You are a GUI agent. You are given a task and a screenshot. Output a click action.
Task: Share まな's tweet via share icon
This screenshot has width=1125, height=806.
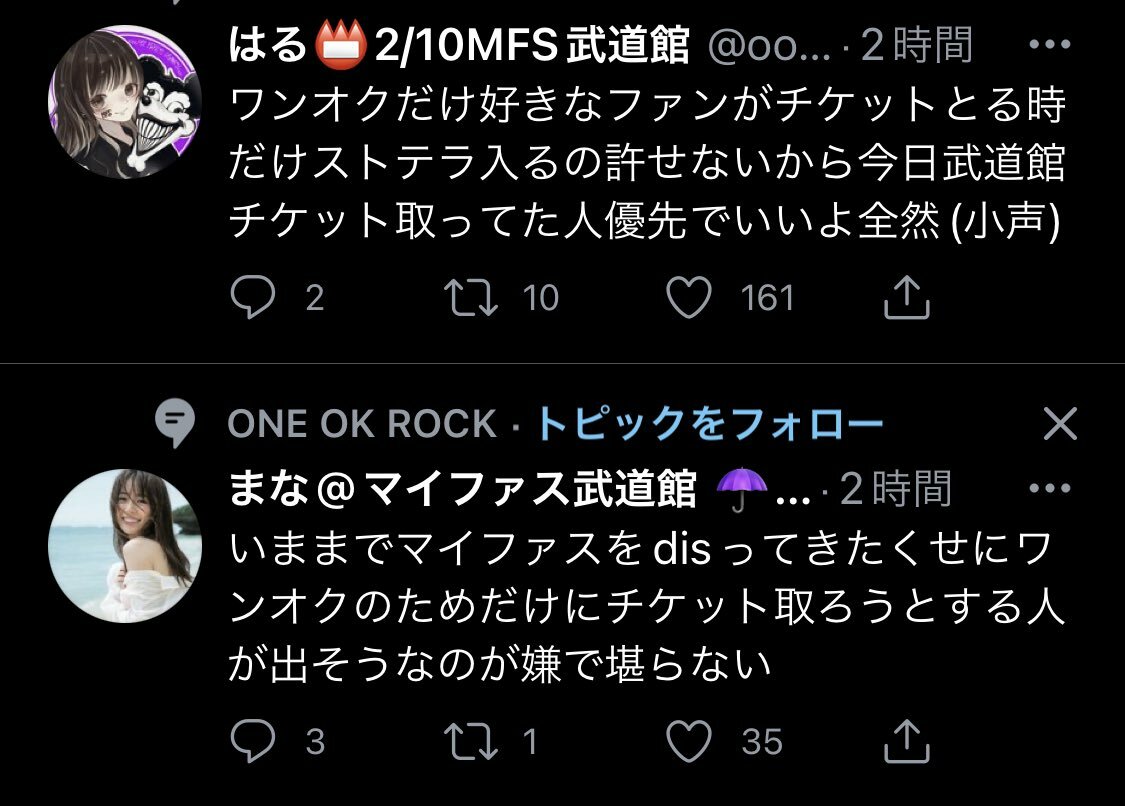[x=906, y=740]
